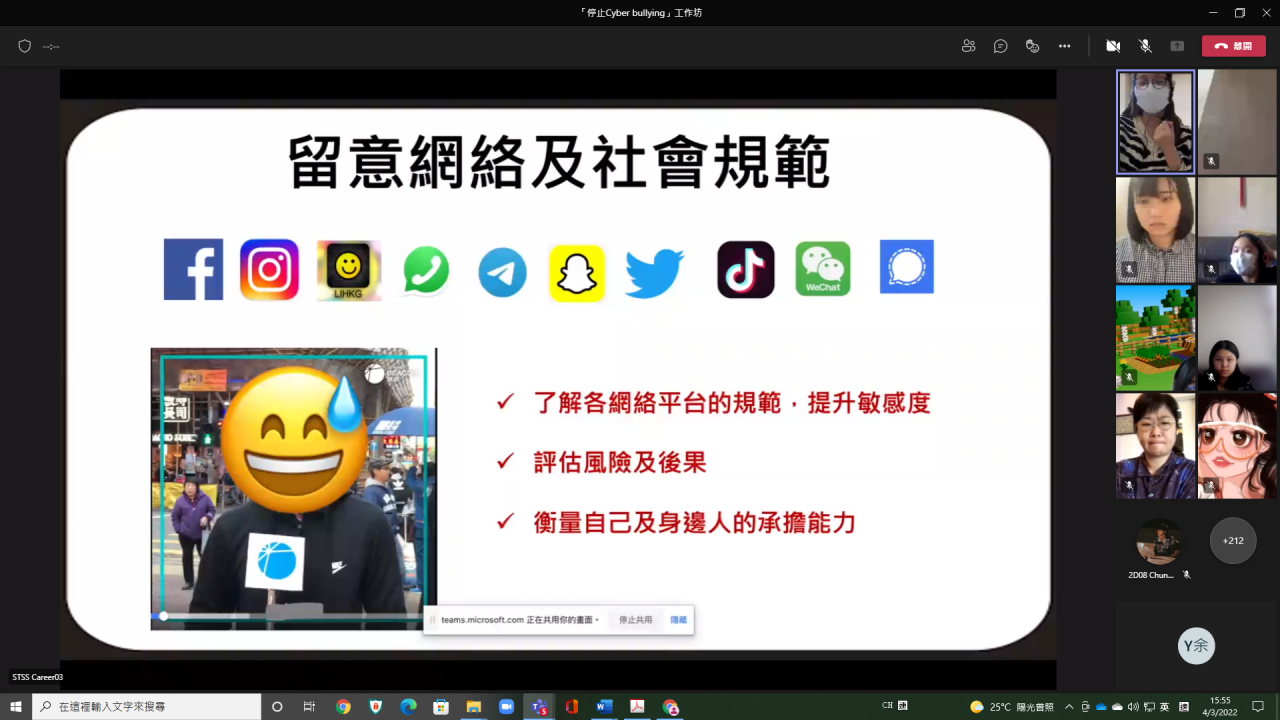1280x720 pixels.
Task: Select the anime girl with glasses participant tile
Action: click(1237, 446)
